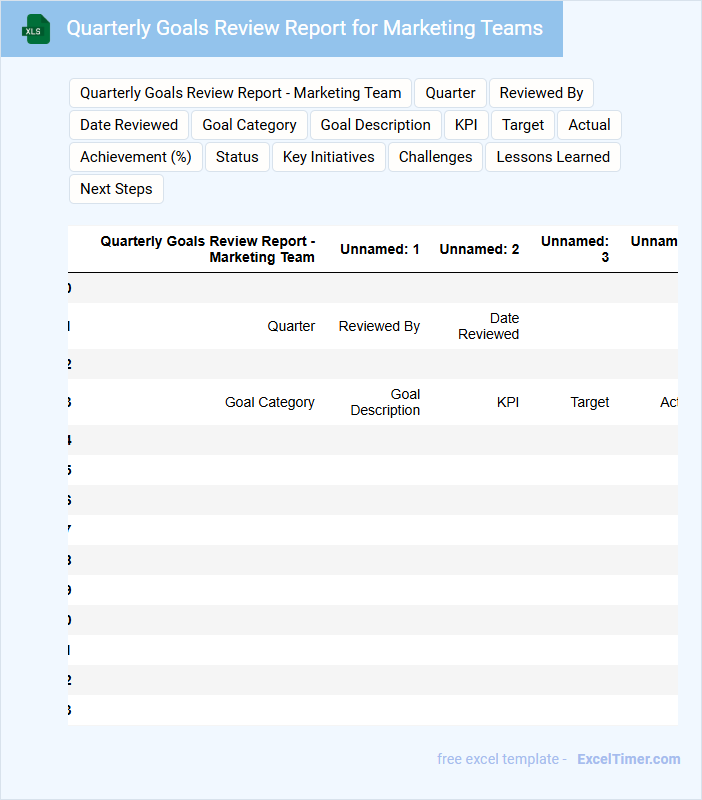The height and width of the screenshot is (800, 702).
Task: Choose the Goal Category tag
Action: pyautogui.click(x=249, y=125)
